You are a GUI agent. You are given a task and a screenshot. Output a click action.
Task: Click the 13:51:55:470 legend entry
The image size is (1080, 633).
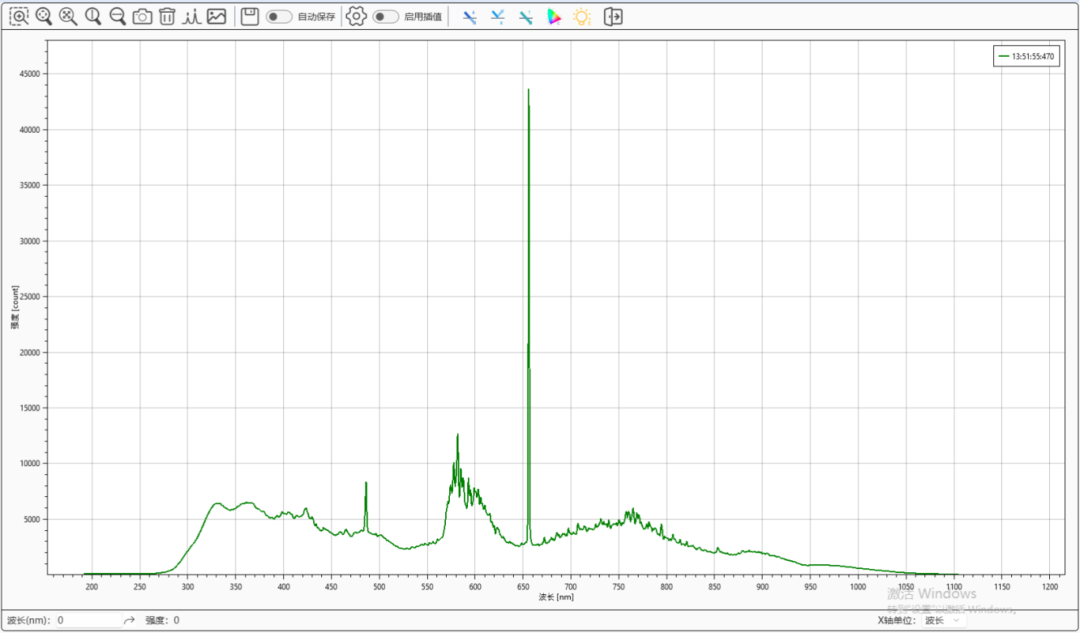(x=1025, y=57)
